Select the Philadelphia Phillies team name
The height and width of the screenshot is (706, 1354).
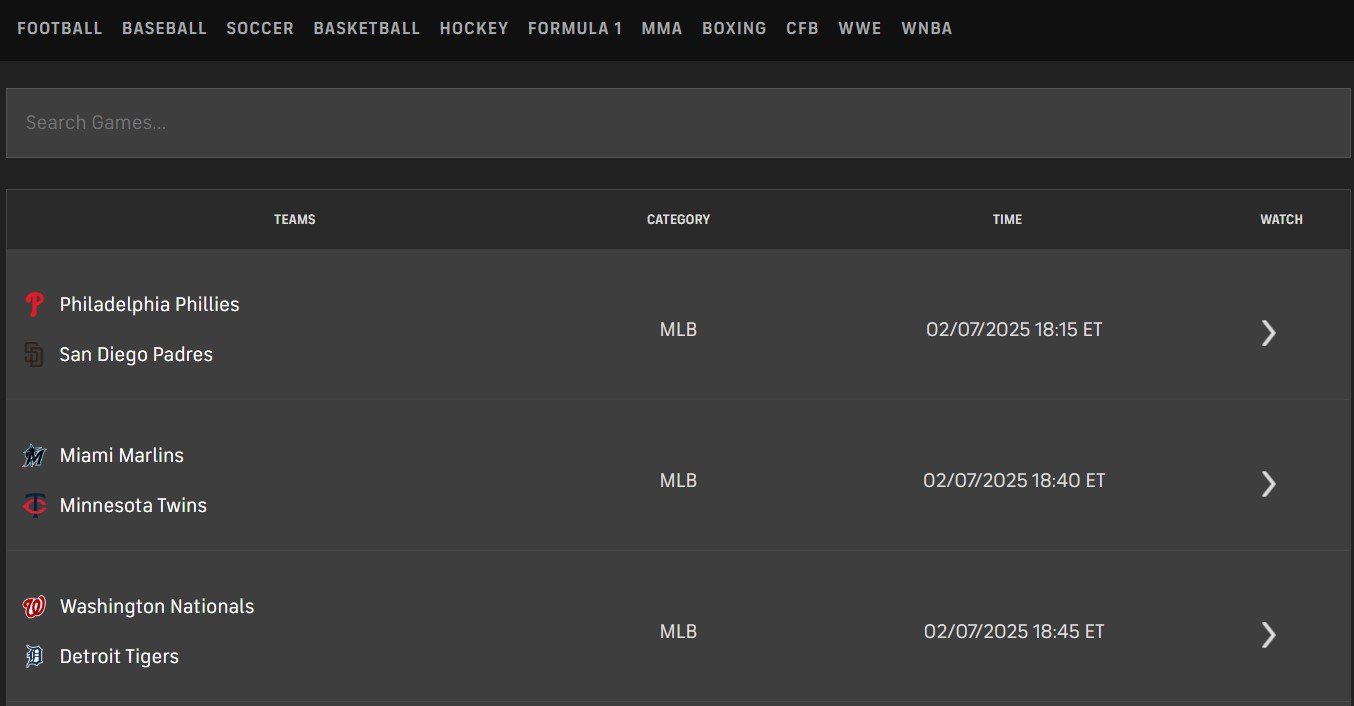[x=150, y=304]
